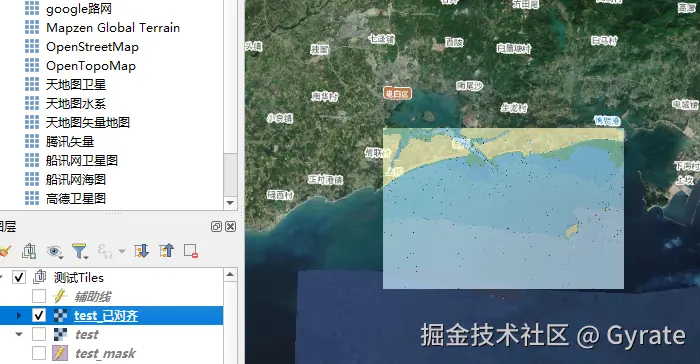The height and width of the screenshot is (364, 700).
Task: Select the 天地图水系 entry
Action: coord(76,104)
